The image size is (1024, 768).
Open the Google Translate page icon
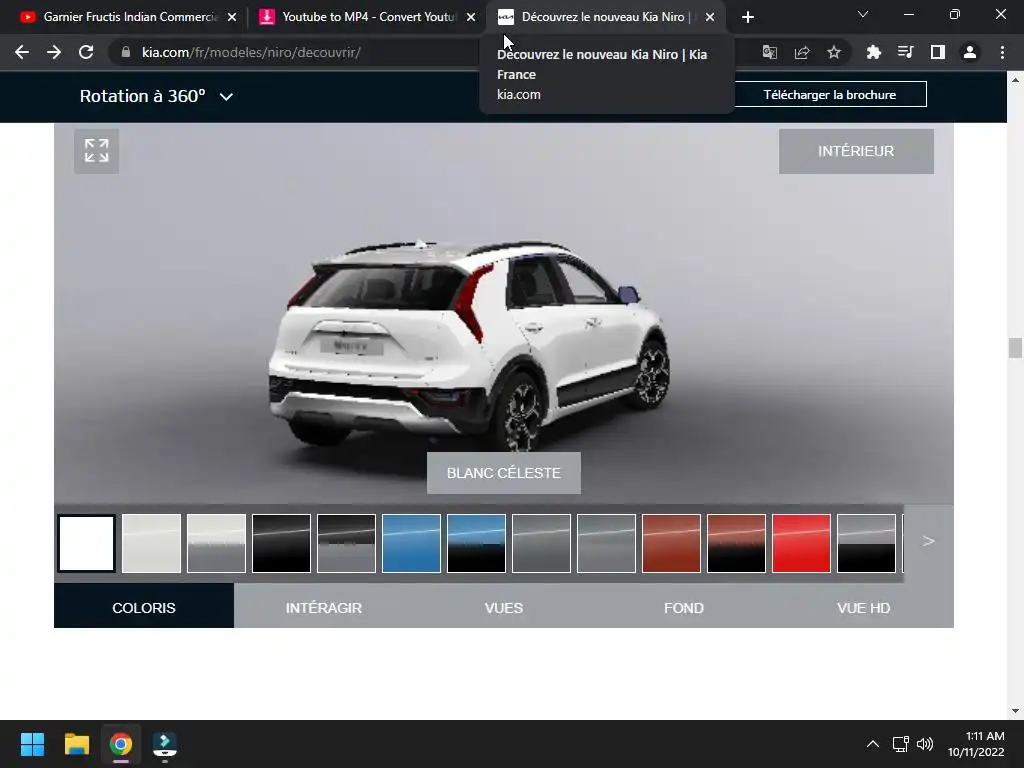click(770, 52)
